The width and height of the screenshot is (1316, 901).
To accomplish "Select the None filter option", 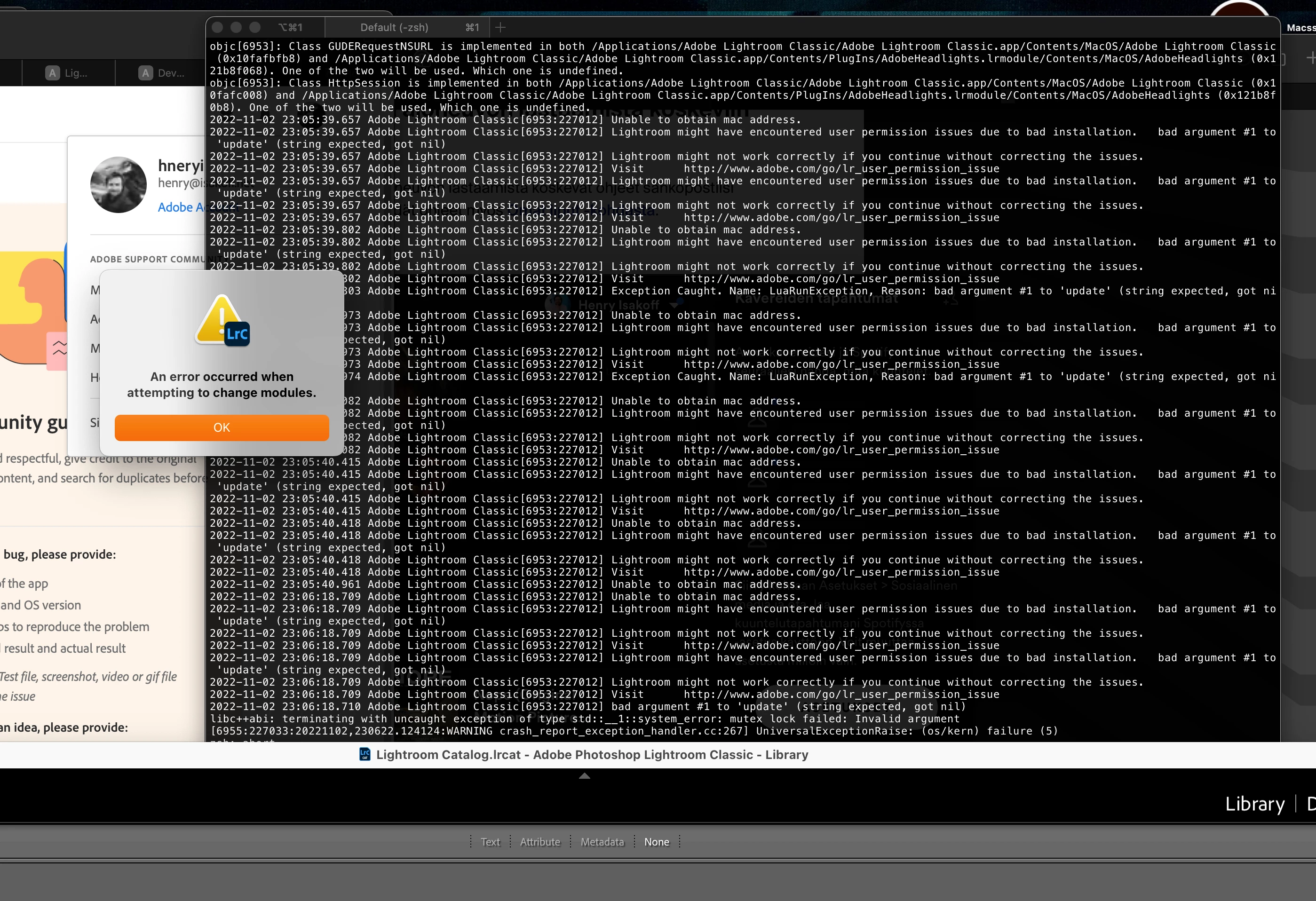I will click(x=656, y=842).
